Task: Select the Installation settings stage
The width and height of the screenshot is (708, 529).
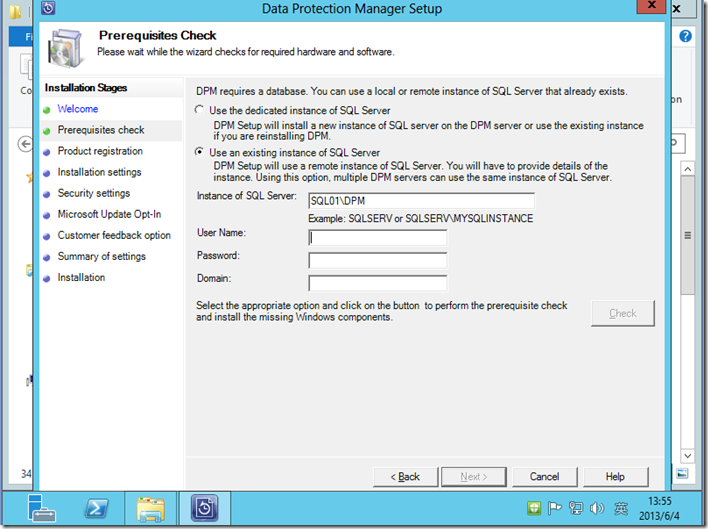Action: (99, 172)
